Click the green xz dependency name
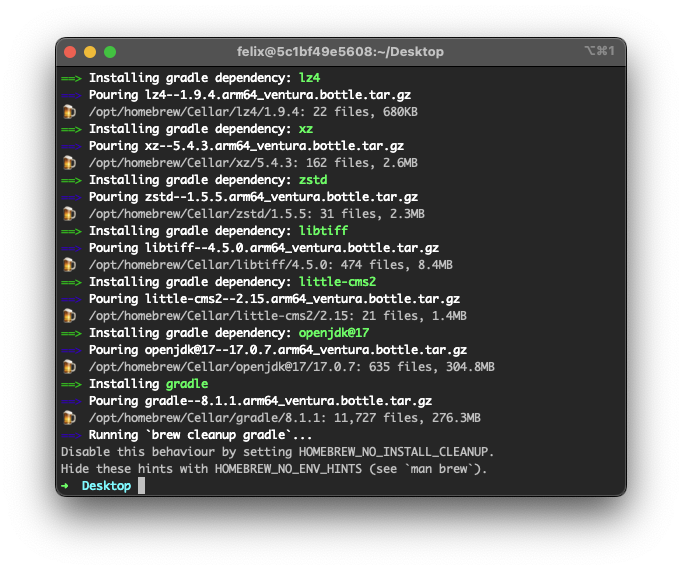Image resolution: width=682 pixels, height=570 pixels. click(x=306, y=129)
